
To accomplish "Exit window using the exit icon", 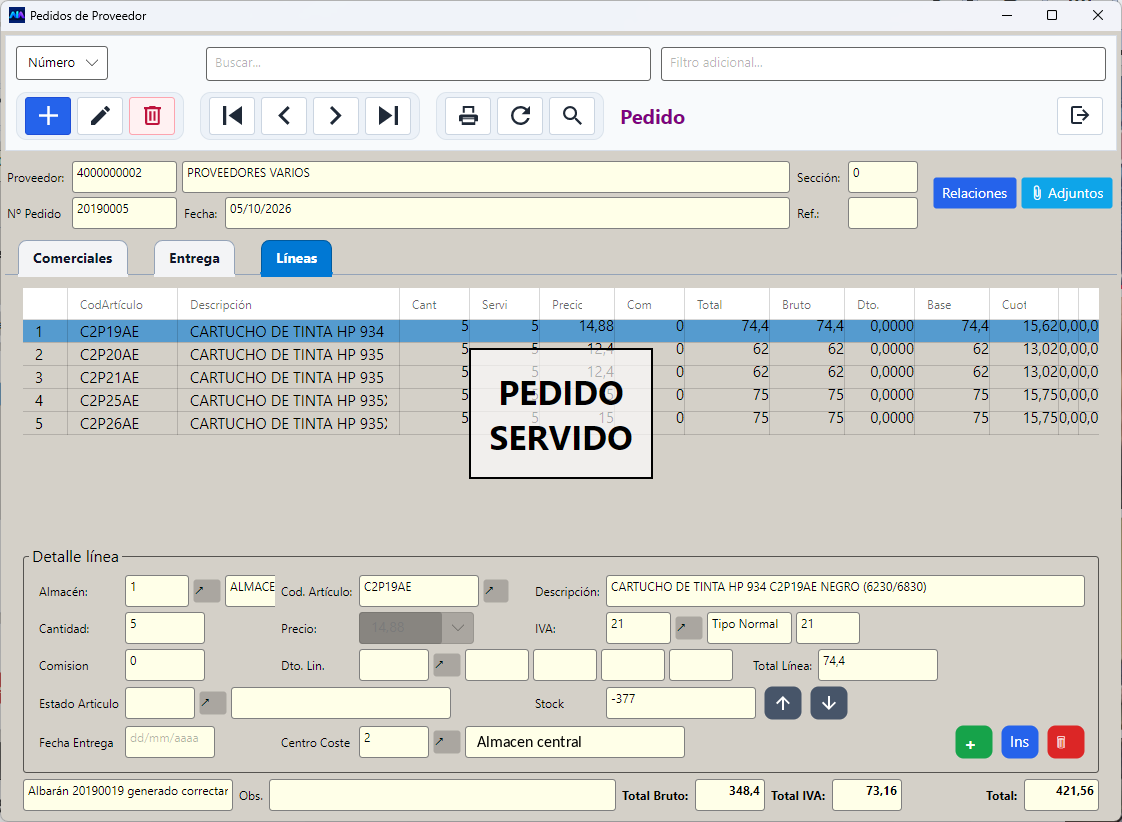I will 1080,116.
